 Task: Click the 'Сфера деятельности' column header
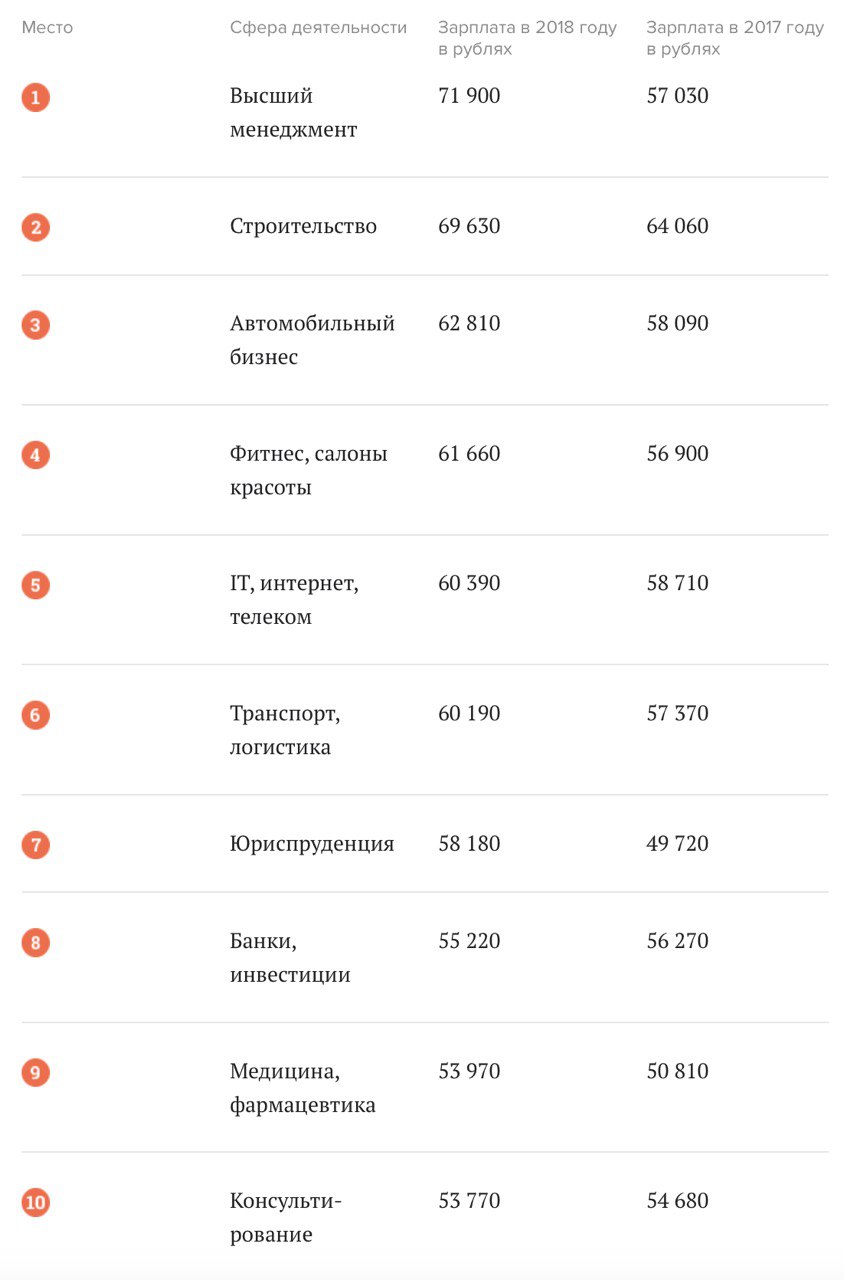[x=318, y=28]
